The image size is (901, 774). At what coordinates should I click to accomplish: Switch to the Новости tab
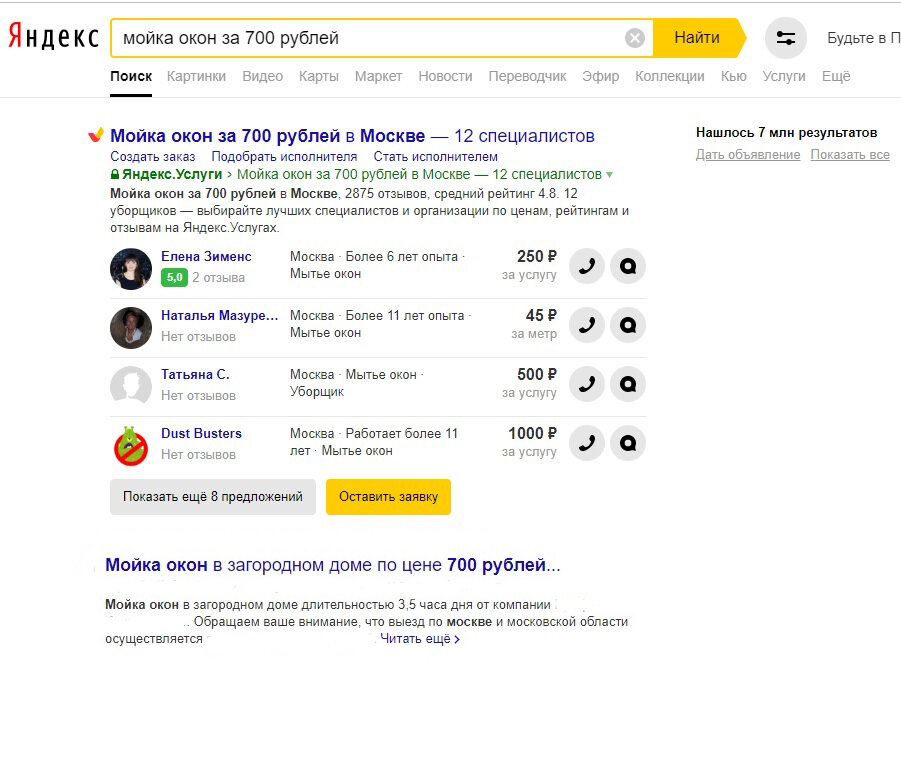coord(445,76)
